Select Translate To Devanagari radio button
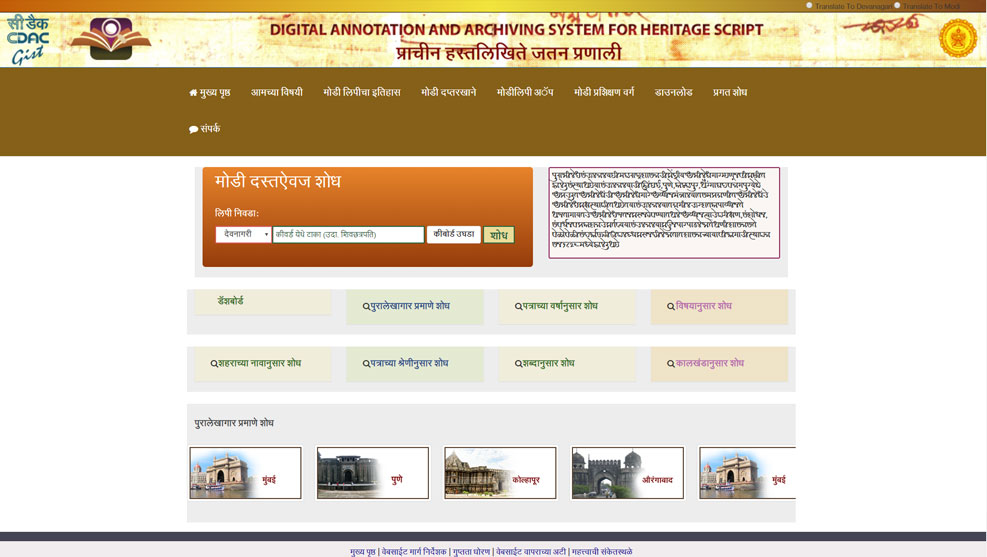This screenshot has width=987, height=557. (809, 6)
